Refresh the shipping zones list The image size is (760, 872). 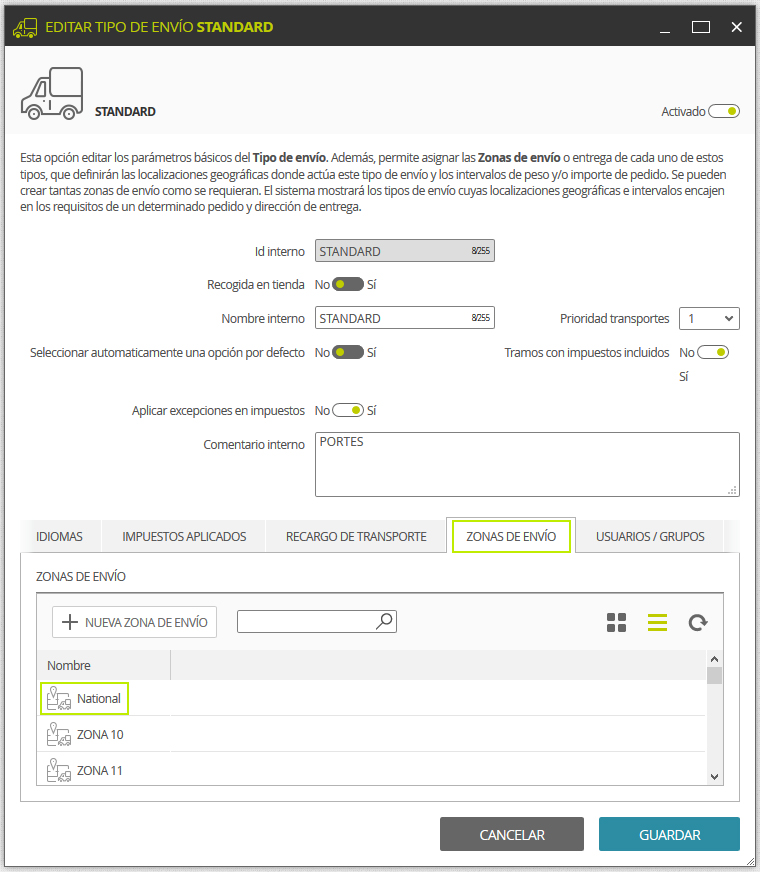(x=698, y=622)
